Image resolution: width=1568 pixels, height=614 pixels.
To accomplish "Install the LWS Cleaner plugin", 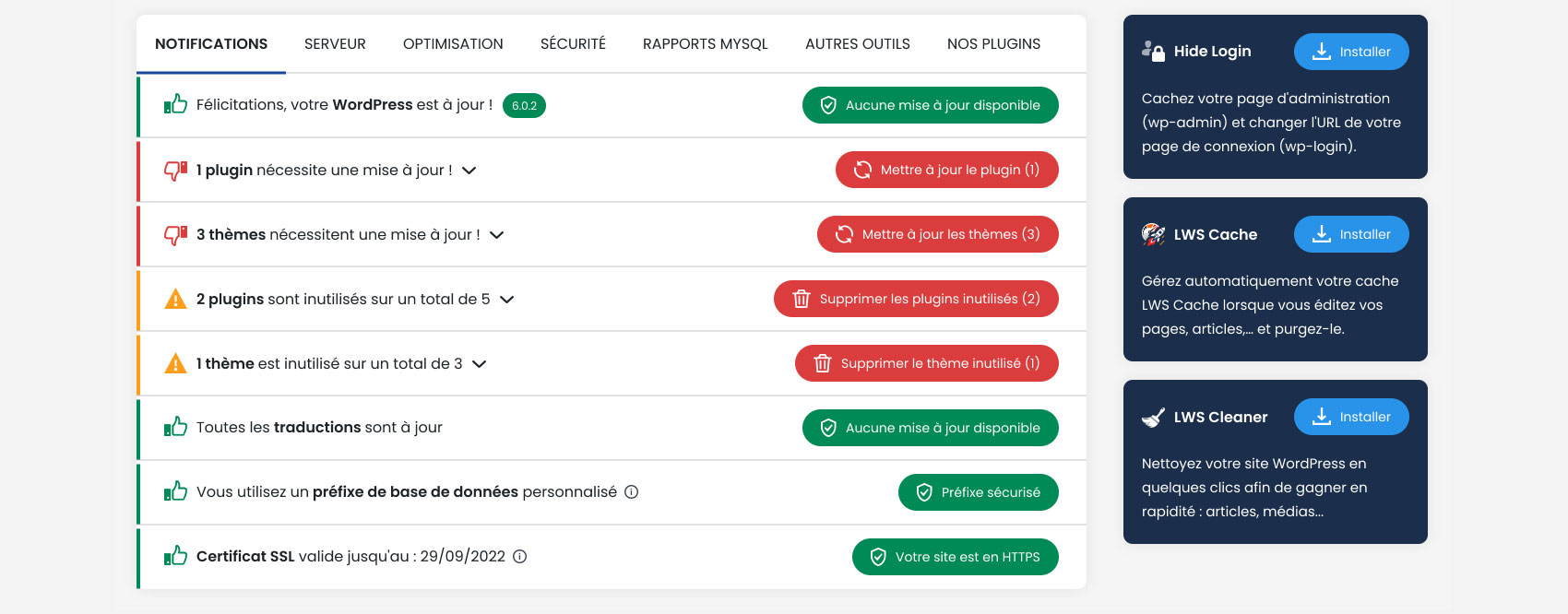I will coord(1351,417).
